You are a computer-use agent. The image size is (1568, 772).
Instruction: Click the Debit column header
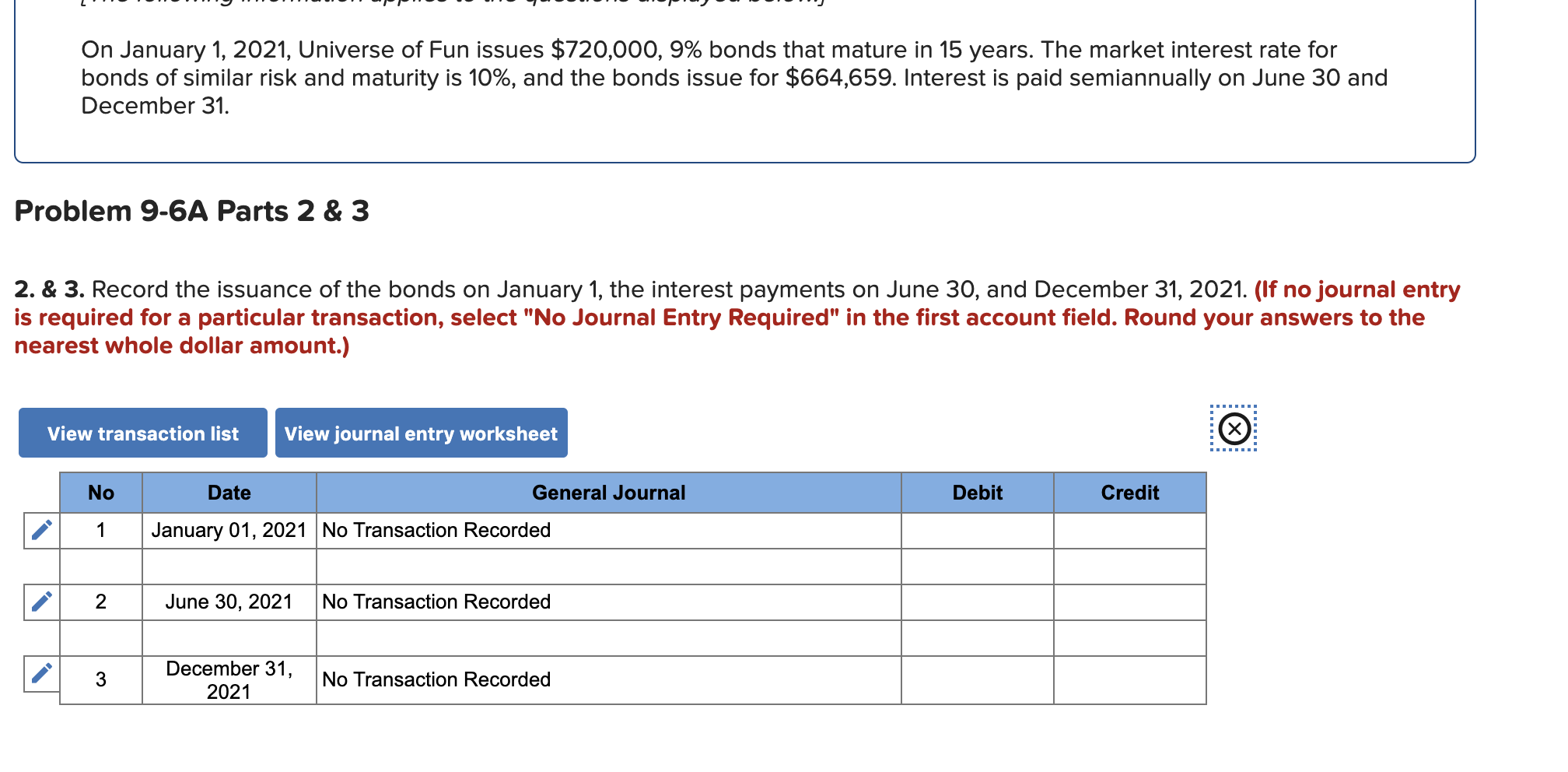click(x=977, y=492)
